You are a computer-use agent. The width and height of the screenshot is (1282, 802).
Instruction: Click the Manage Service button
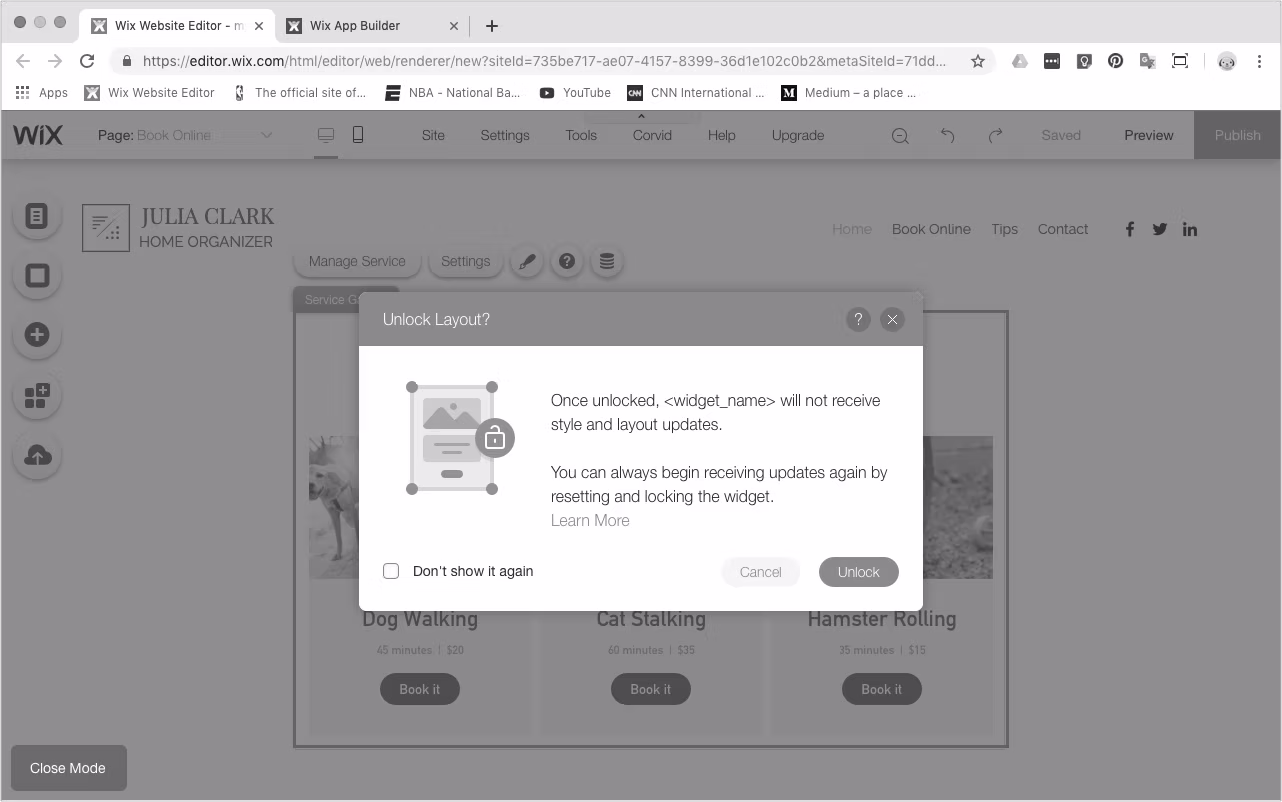(x=357, y=262)
